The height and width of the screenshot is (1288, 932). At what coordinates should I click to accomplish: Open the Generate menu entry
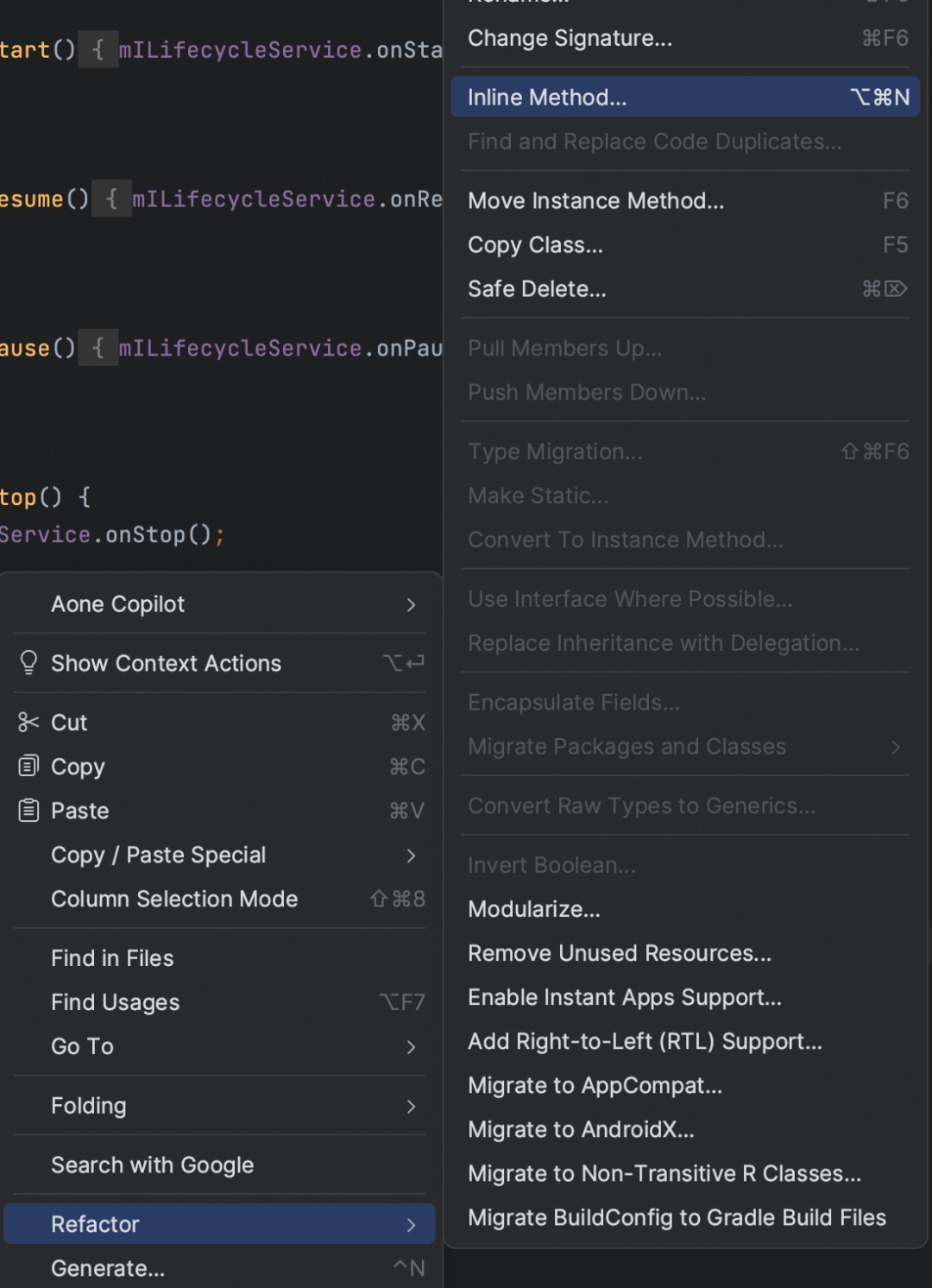pyautogui.click(x=219, y=1268)
